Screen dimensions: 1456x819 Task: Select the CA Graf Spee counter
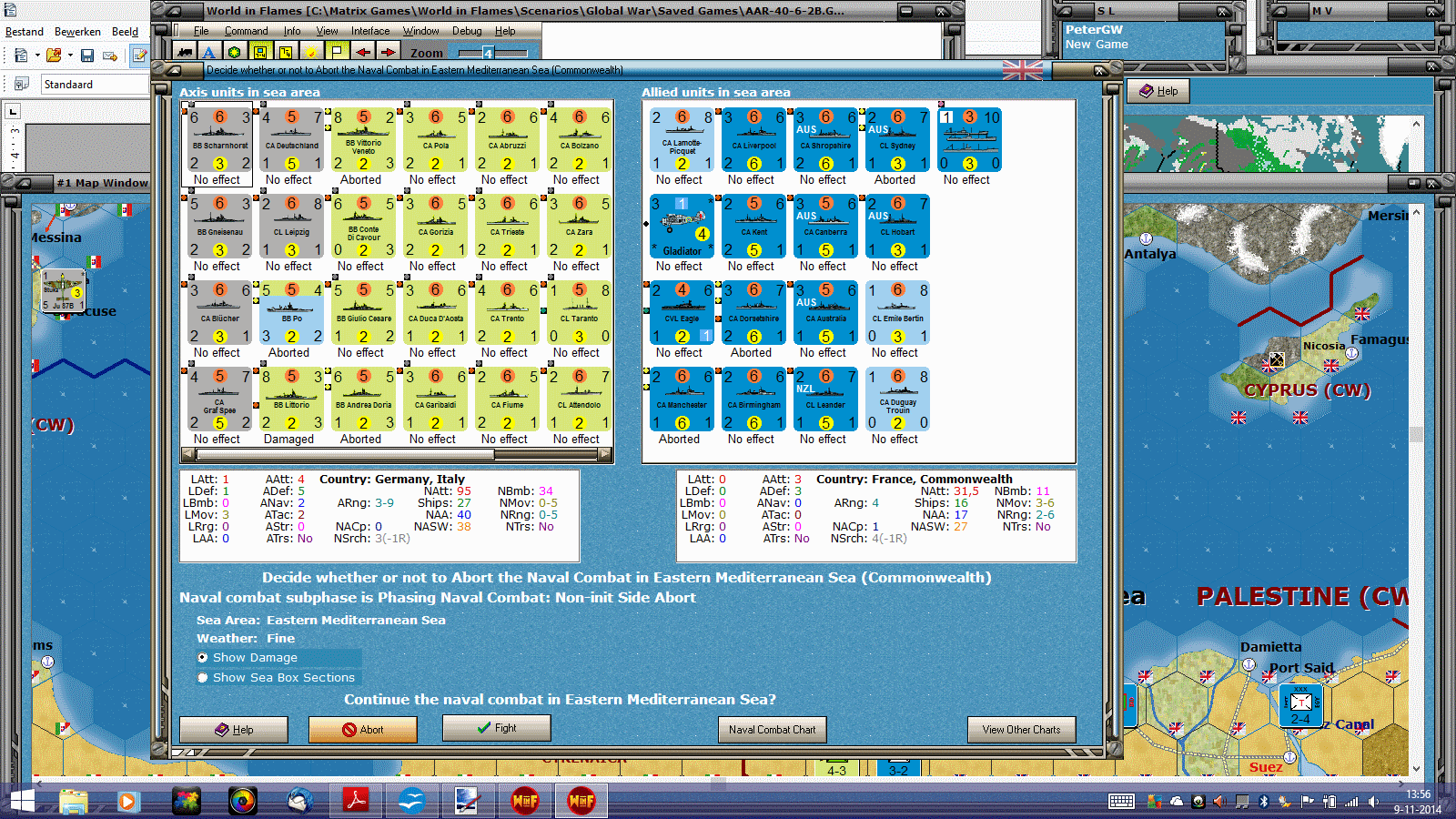(x=219, y=399)
